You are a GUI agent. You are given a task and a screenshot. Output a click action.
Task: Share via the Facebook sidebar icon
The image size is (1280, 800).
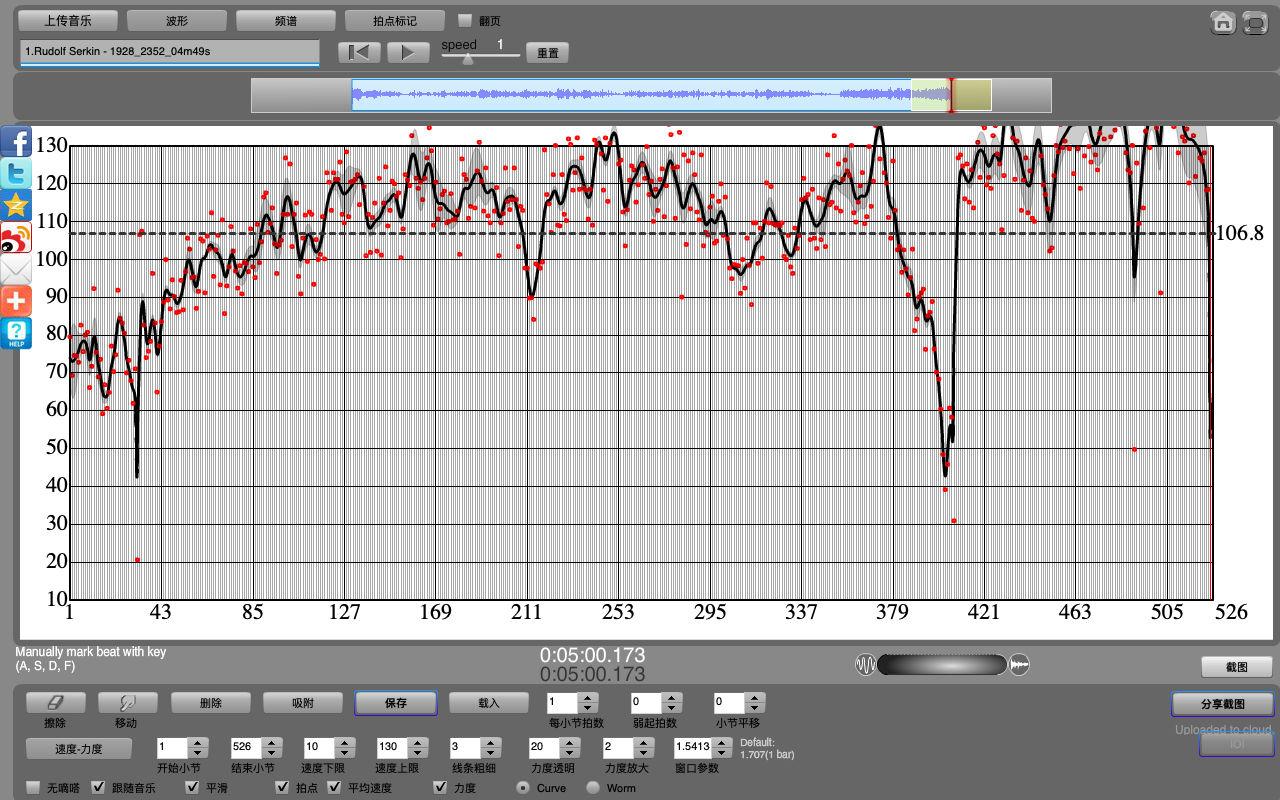16,141
